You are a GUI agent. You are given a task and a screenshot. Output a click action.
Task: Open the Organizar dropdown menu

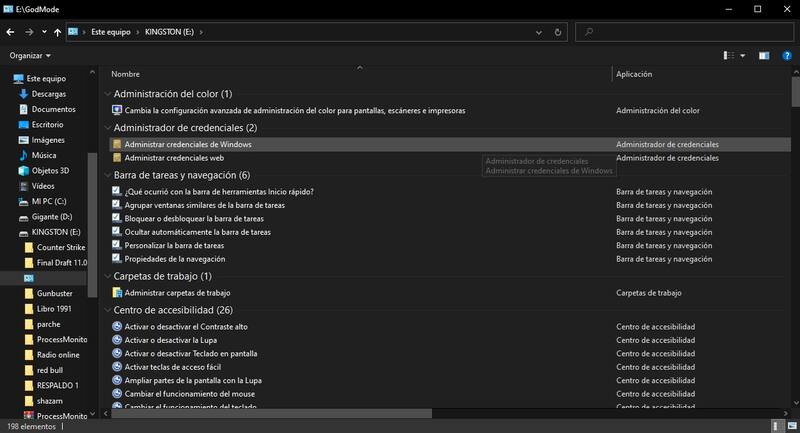point(29,56)
